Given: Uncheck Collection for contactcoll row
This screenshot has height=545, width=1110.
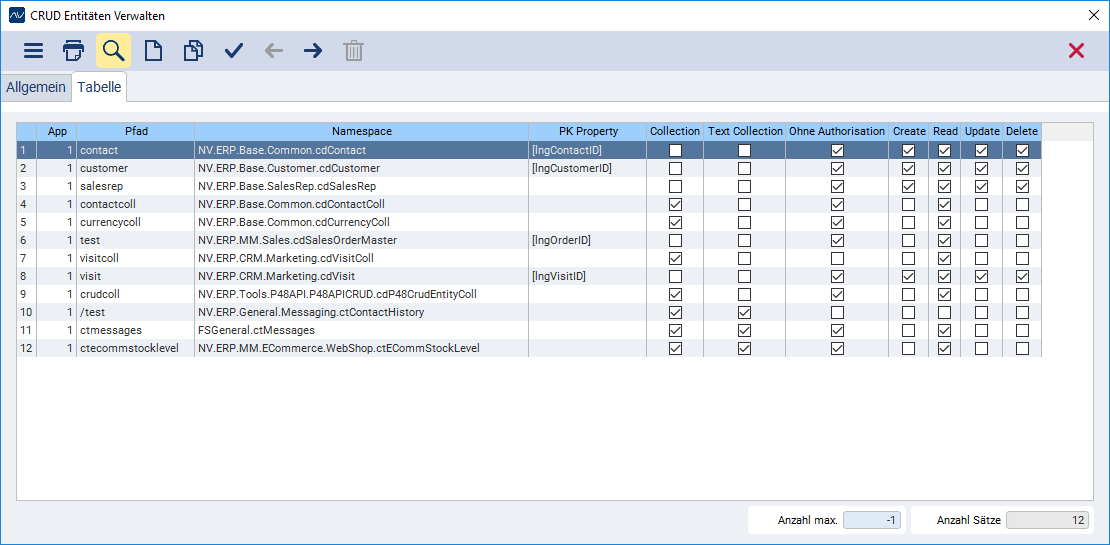Looking at the screenshot, I should (676, 205).
